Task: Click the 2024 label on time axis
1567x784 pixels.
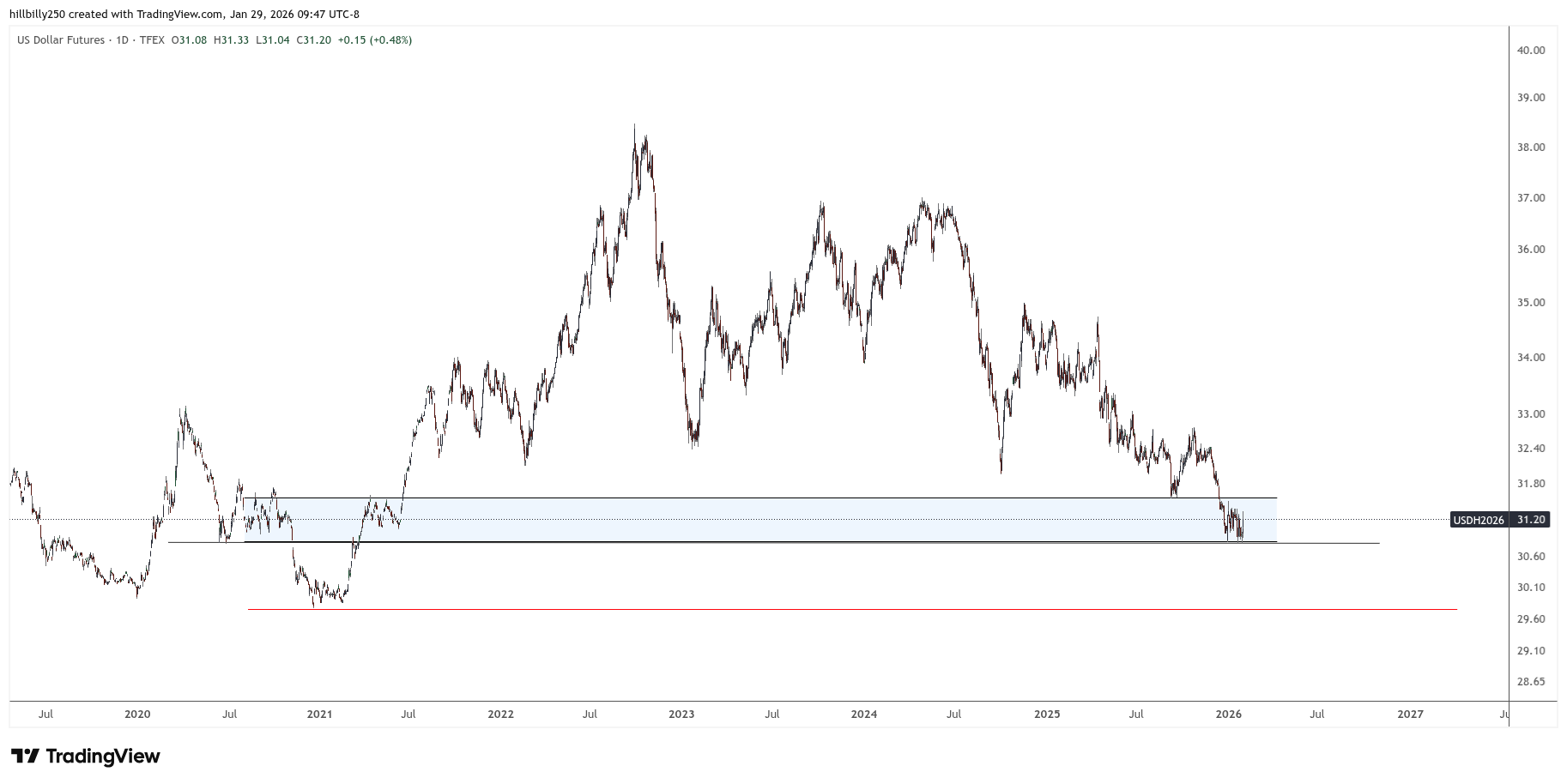Action: coord(864,714)
